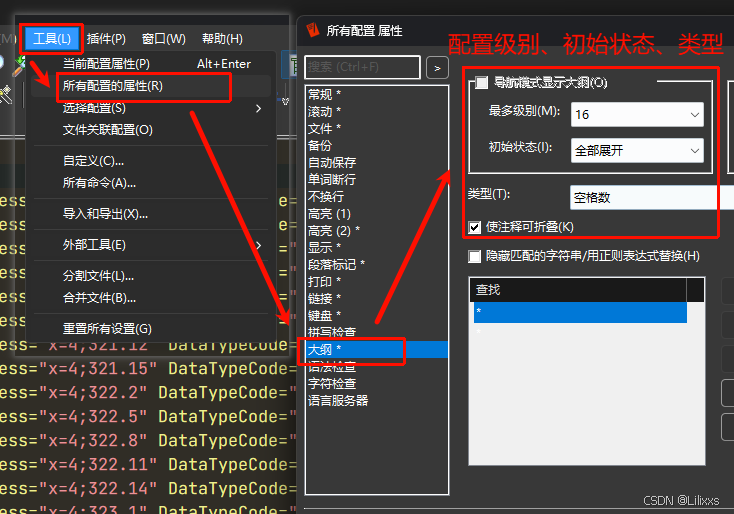Select 备份 in the settings category list
Viewport: 734px width, 514px height.
pyautogui.click(x=376, y=146)
